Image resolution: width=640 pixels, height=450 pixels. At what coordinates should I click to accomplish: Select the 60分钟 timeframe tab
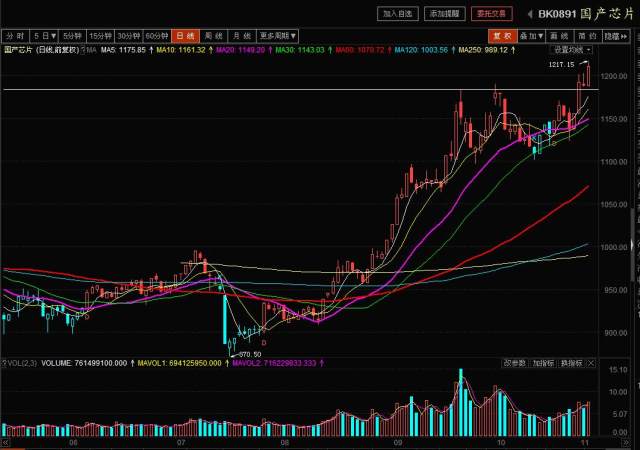coord(157,35)
